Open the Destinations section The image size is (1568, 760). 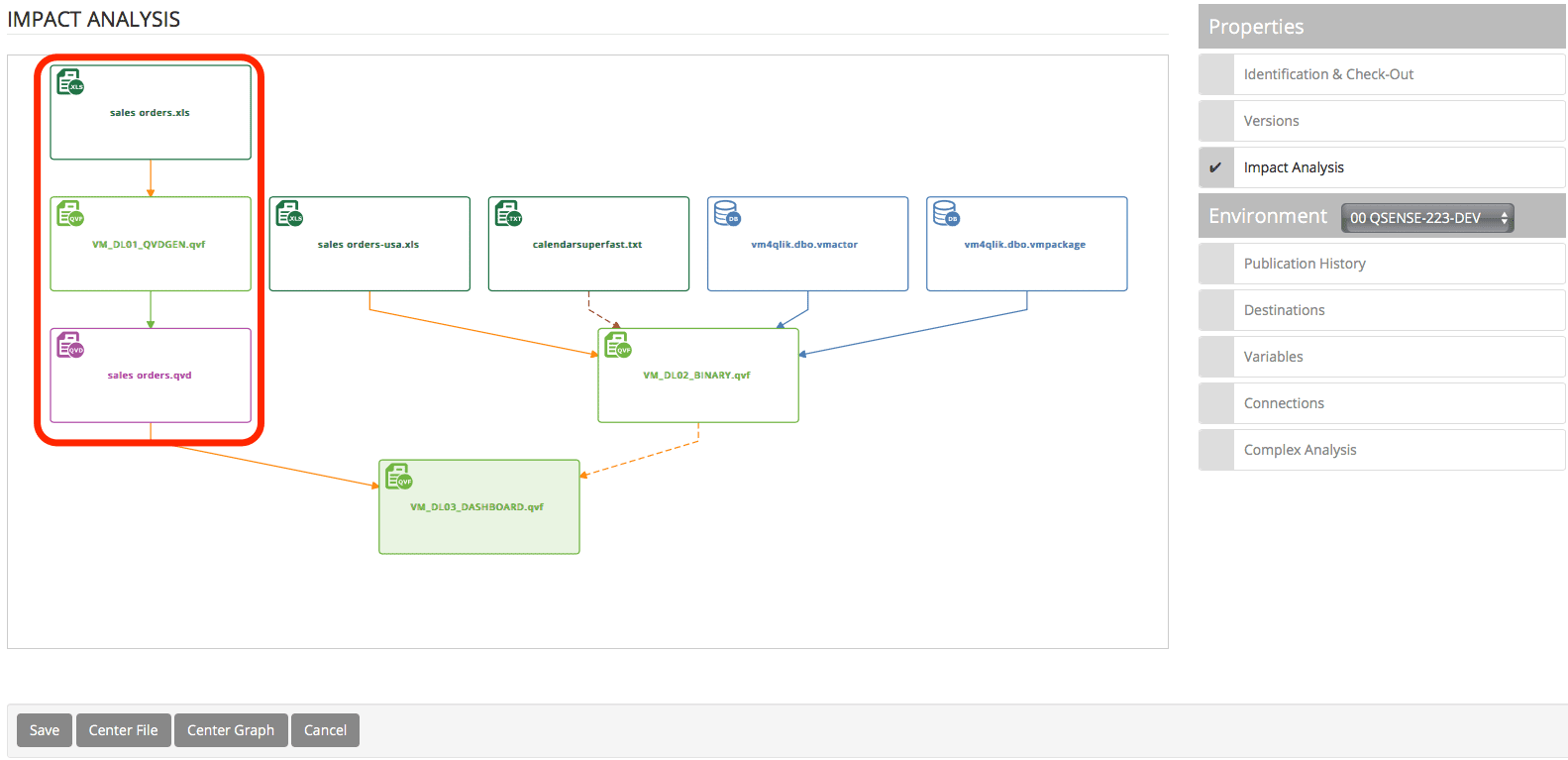click(1284, 310)
